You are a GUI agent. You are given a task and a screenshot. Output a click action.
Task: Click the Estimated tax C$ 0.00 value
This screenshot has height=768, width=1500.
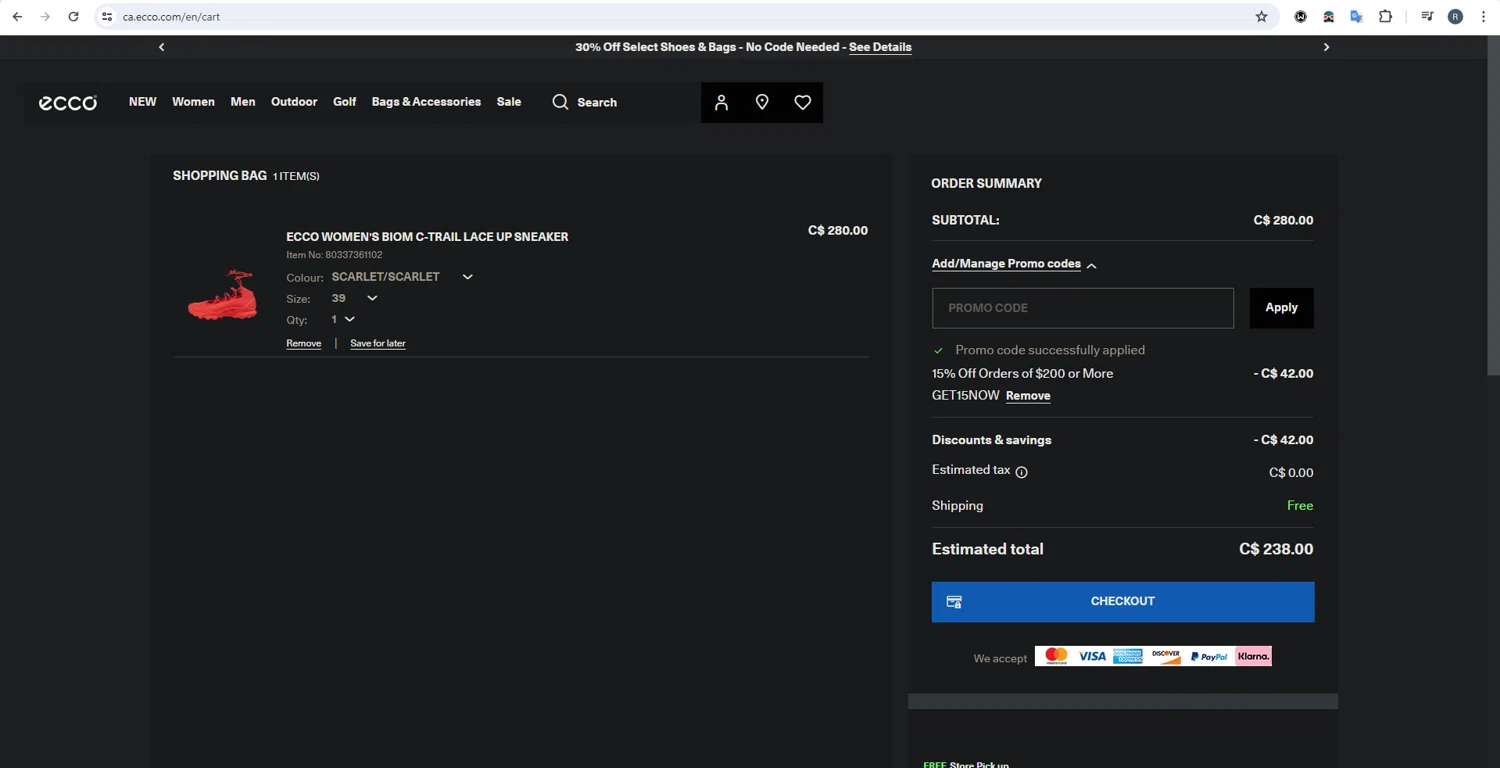pyautogui.click(x=1291, y=473)
